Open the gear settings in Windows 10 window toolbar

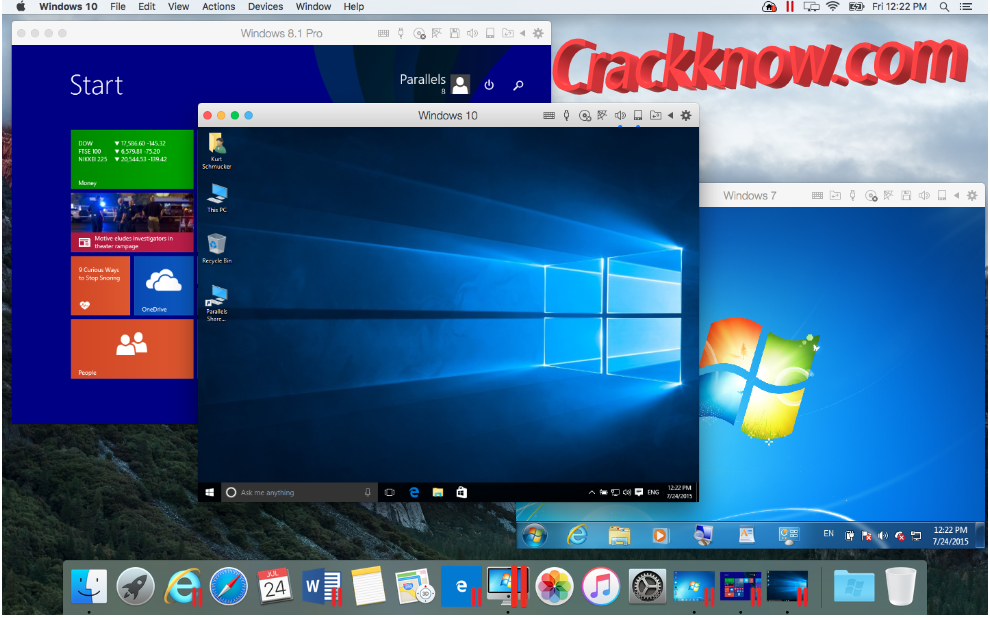point(686,116)
